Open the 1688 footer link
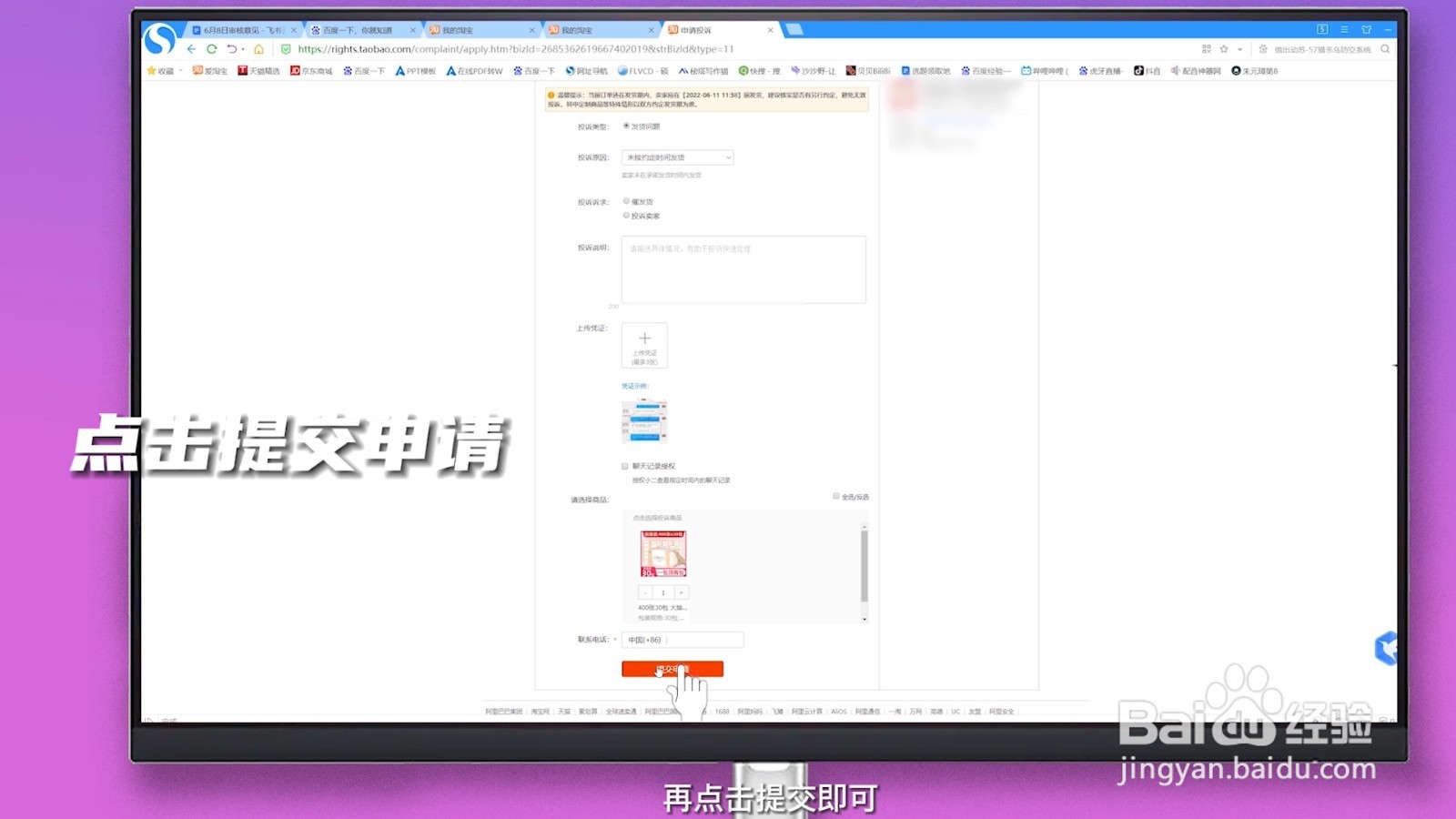Screen dimensions: 1456x819 tap(723, 712)
